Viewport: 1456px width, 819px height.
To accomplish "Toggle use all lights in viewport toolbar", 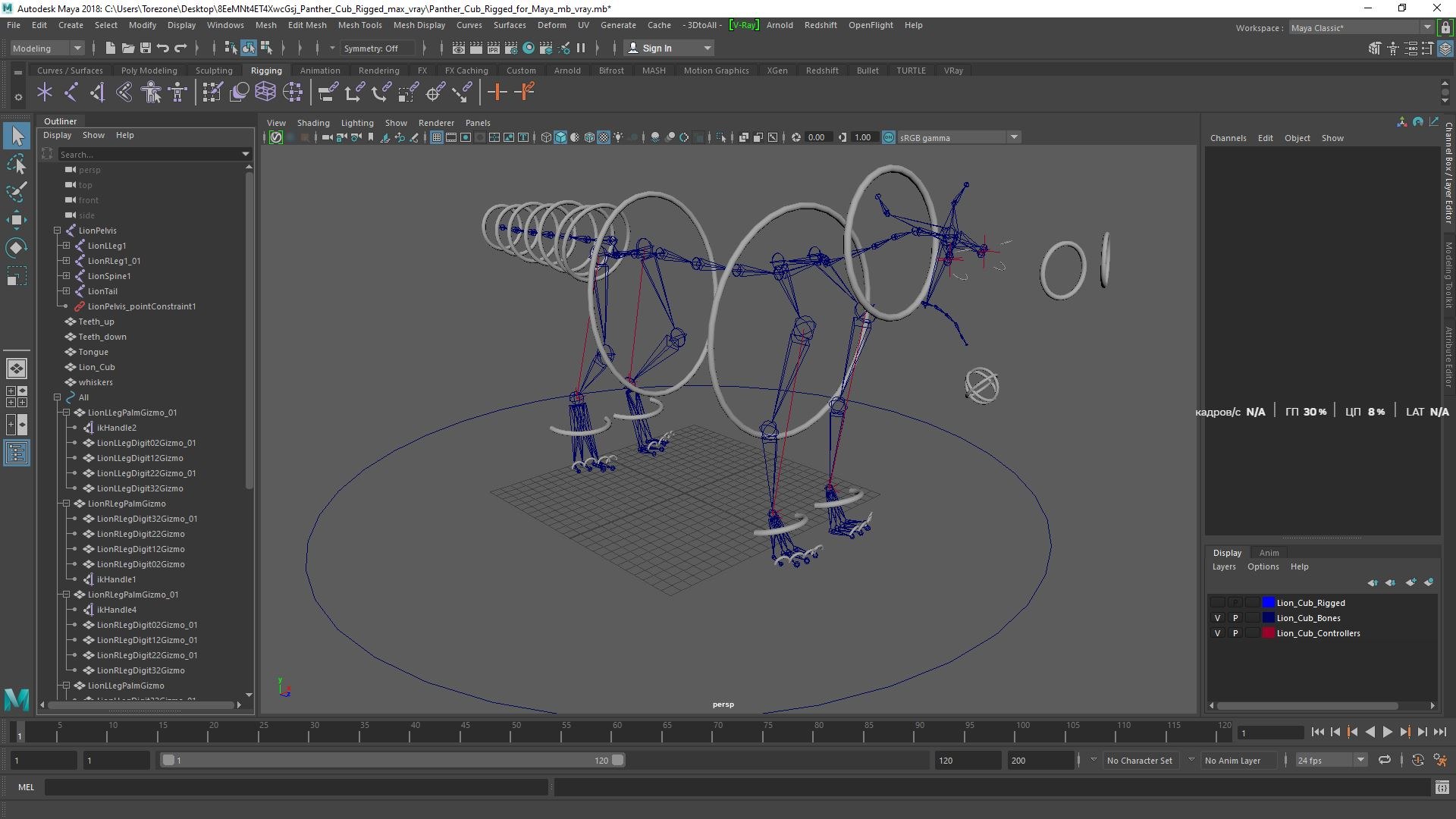I will [x=619, y=137].
